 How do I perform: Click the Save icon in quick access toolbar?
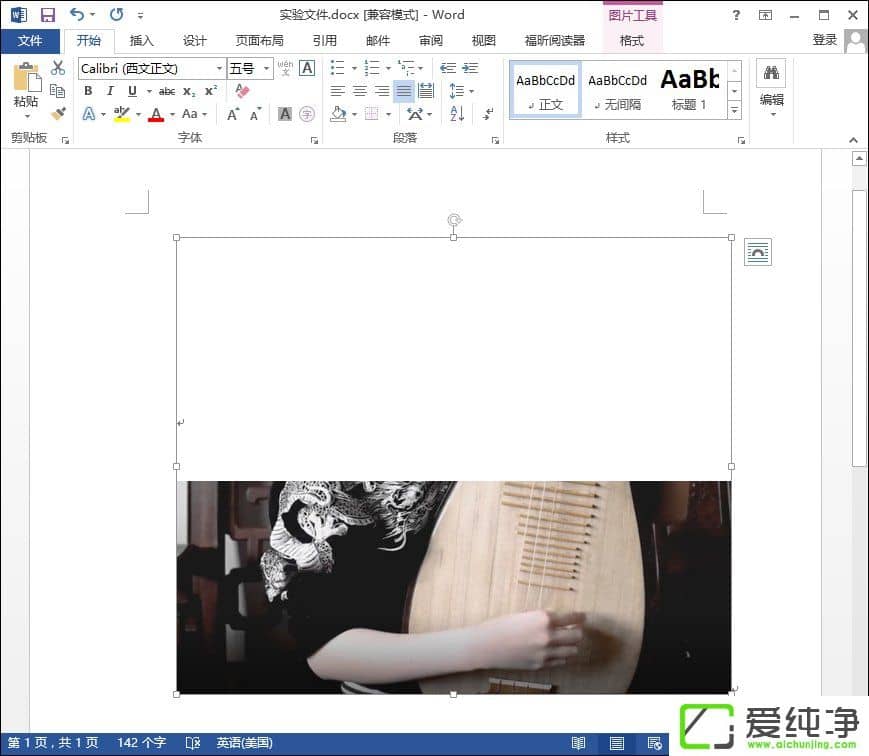click(47, 15)
